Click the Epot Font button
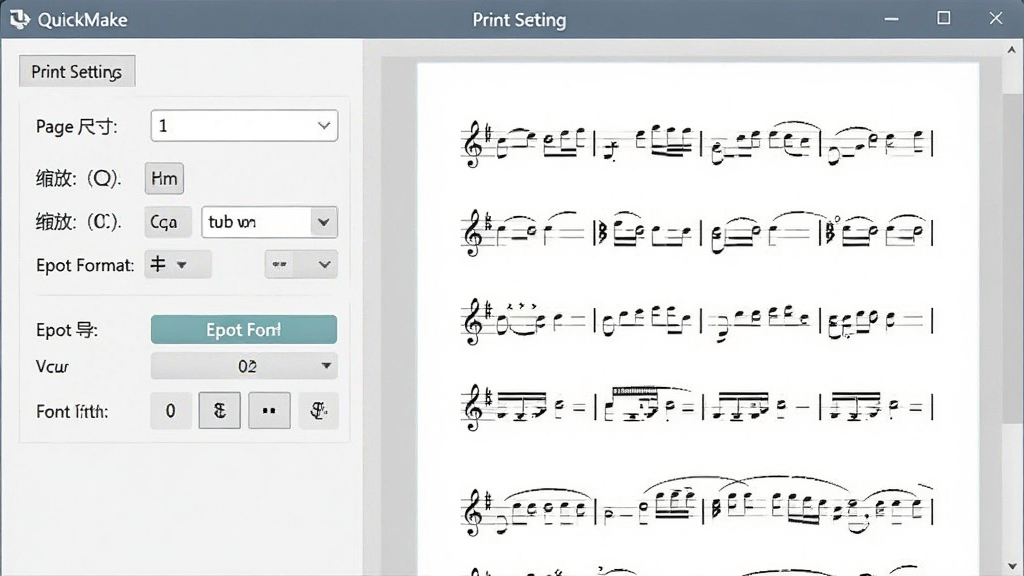The image size is (1024, 576). pos(244,330)
